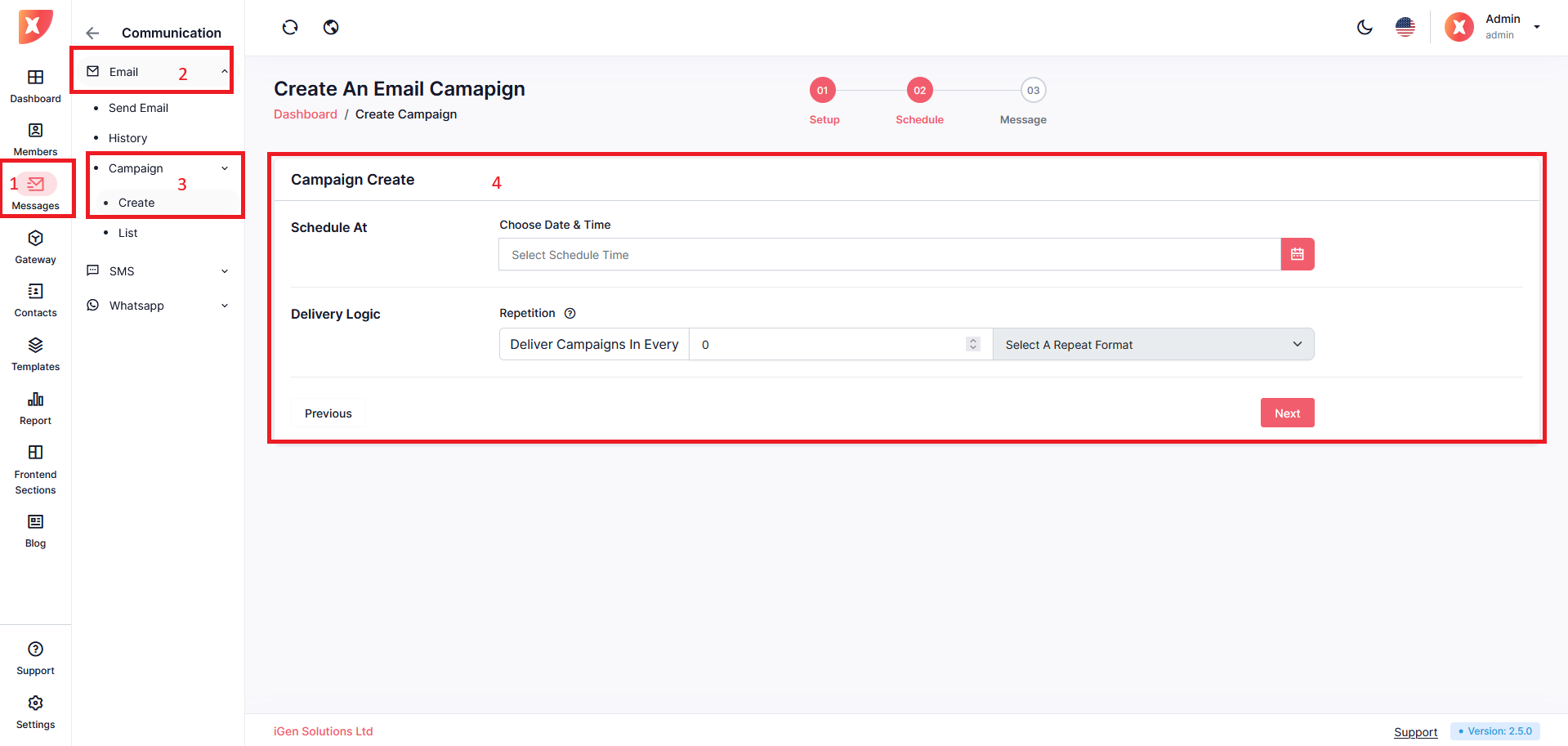Open the Dashboard sidebar icon

click(x=35, y=86)
